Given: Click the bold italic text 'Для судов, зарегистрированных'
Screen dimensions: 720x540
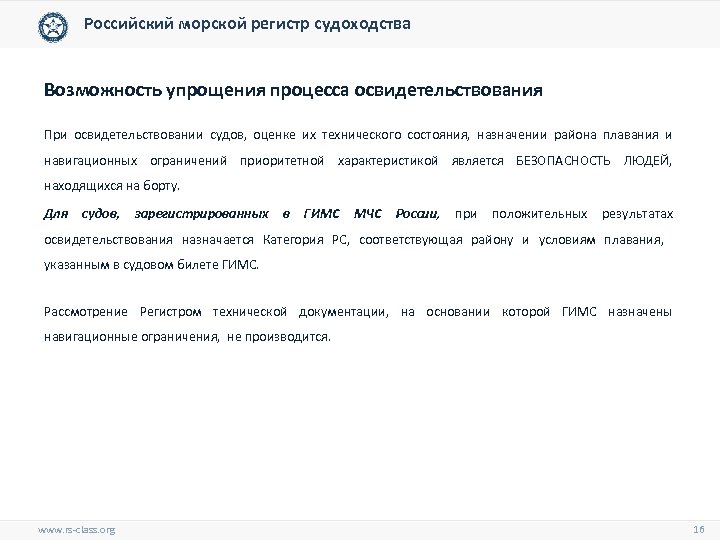Looking at the screenshot, I should pyautogui.click(x=156, y=214).
